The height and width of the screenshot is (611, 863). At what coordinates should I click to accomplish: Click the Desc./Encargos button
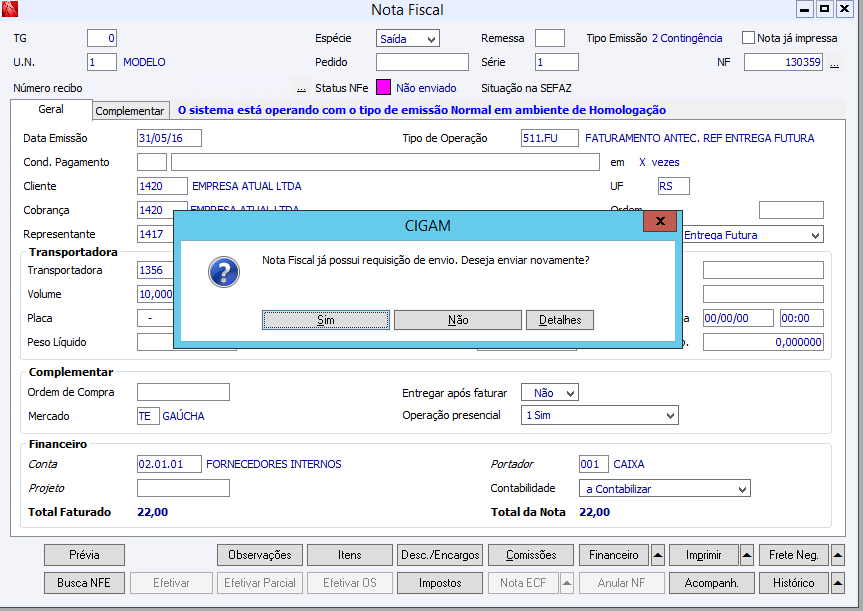(x=440, y=555)
